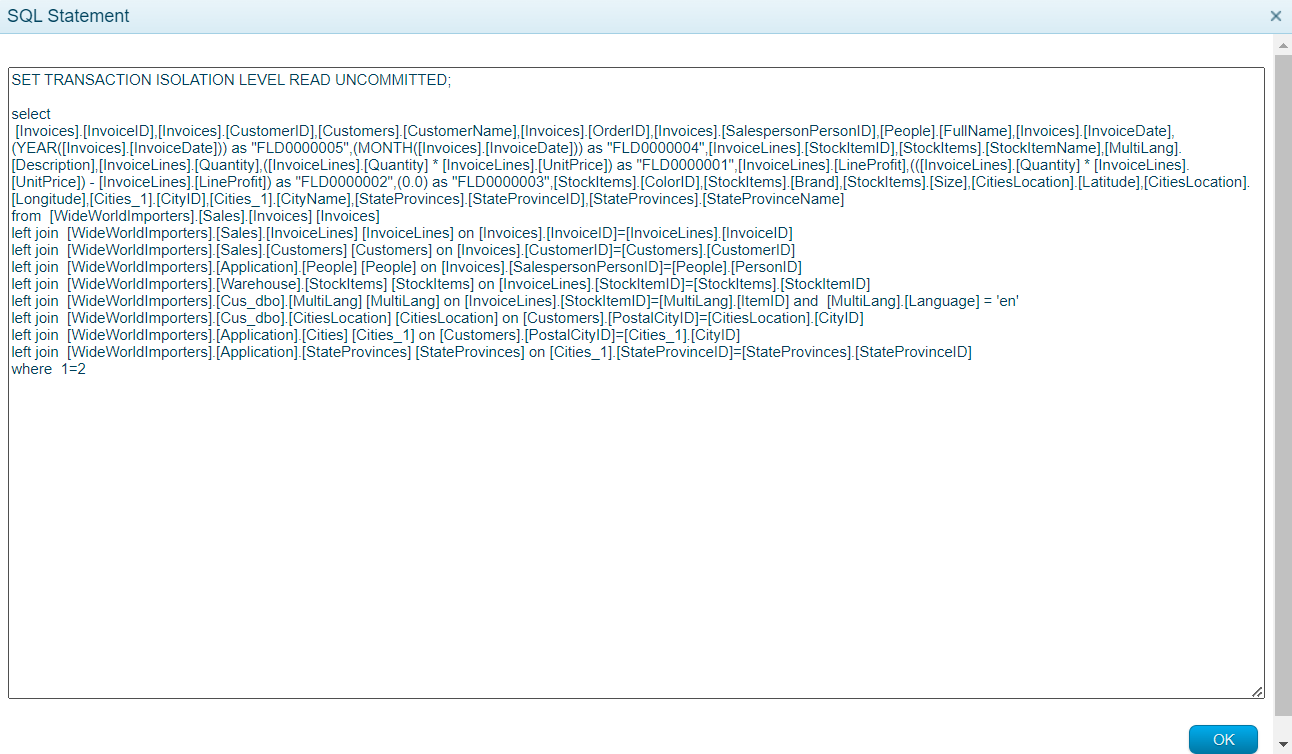
Task: Click the left join line for StockItems
Action: [x=440, y=284]
